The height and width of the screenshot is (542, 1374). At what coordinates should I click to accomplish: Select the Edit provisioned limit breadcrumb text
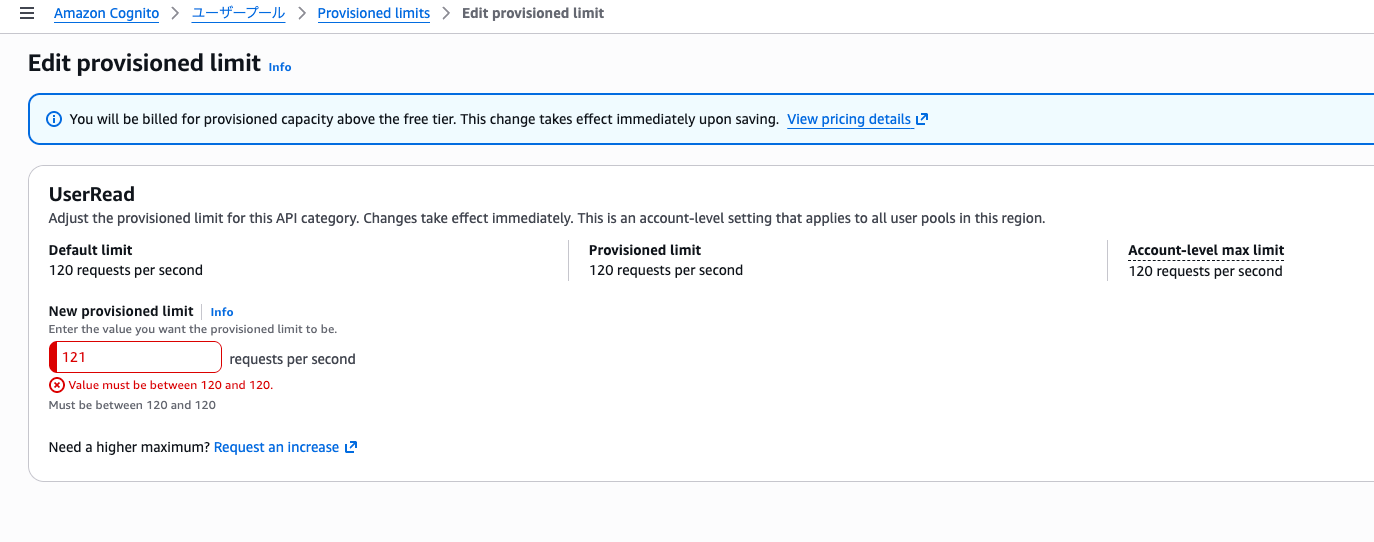tap(533, 13)
